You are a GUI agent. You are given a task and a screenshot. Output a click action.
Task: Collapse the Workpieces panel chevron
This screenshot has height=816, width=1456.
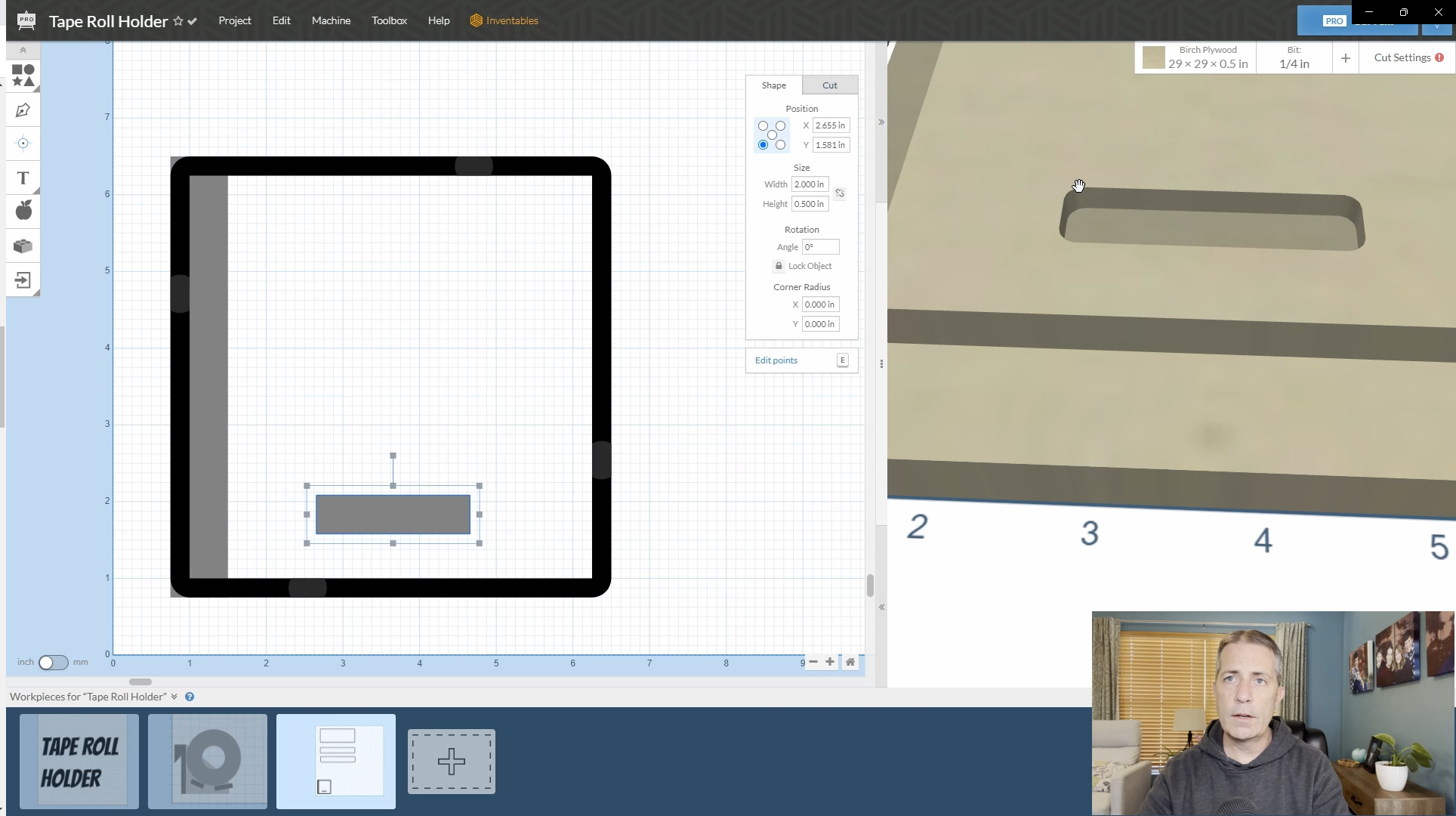click(x=174, y=697)
